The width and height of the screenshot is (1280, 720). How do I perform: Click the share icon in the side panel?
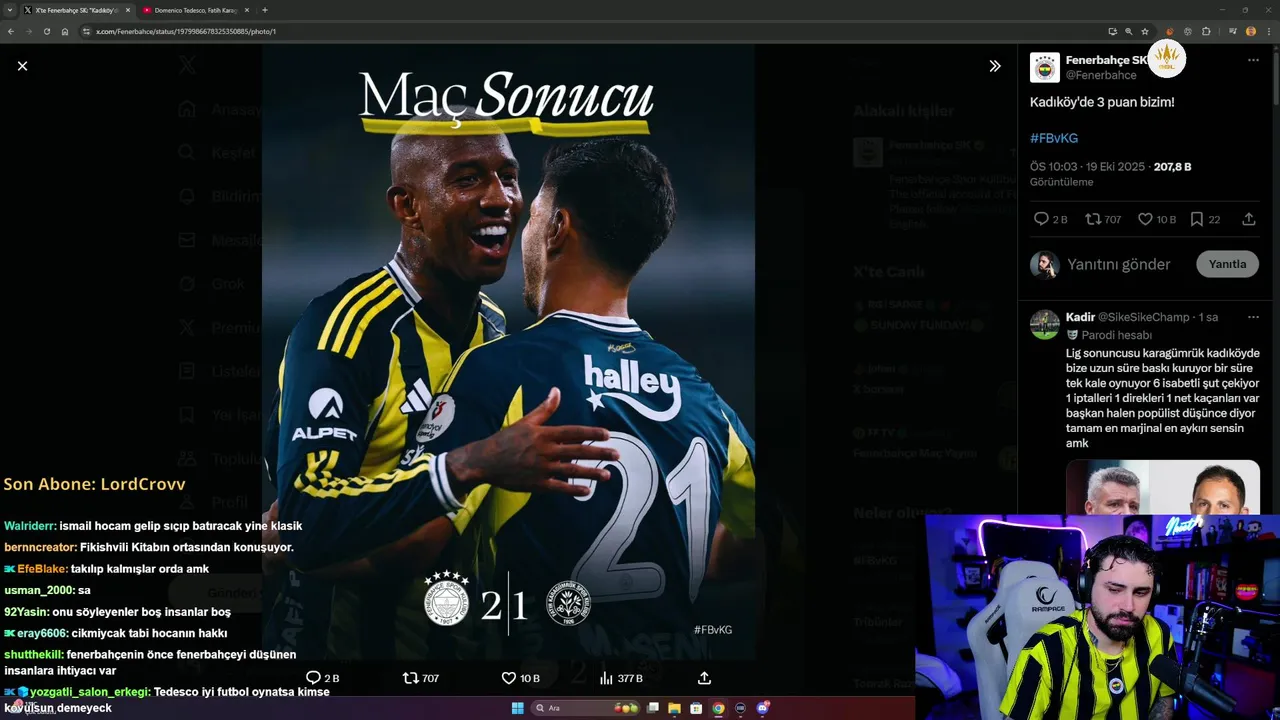[x=1249, y=219]
